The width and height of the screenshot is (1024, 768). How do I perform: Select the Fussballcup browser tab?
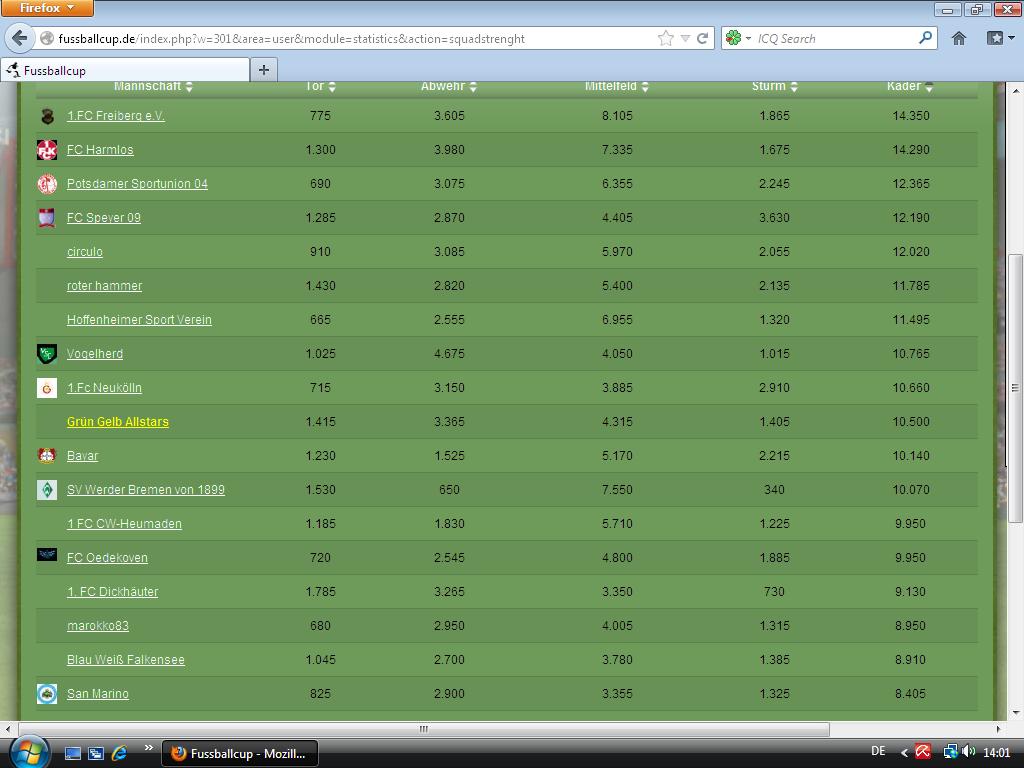coord(125,70)
